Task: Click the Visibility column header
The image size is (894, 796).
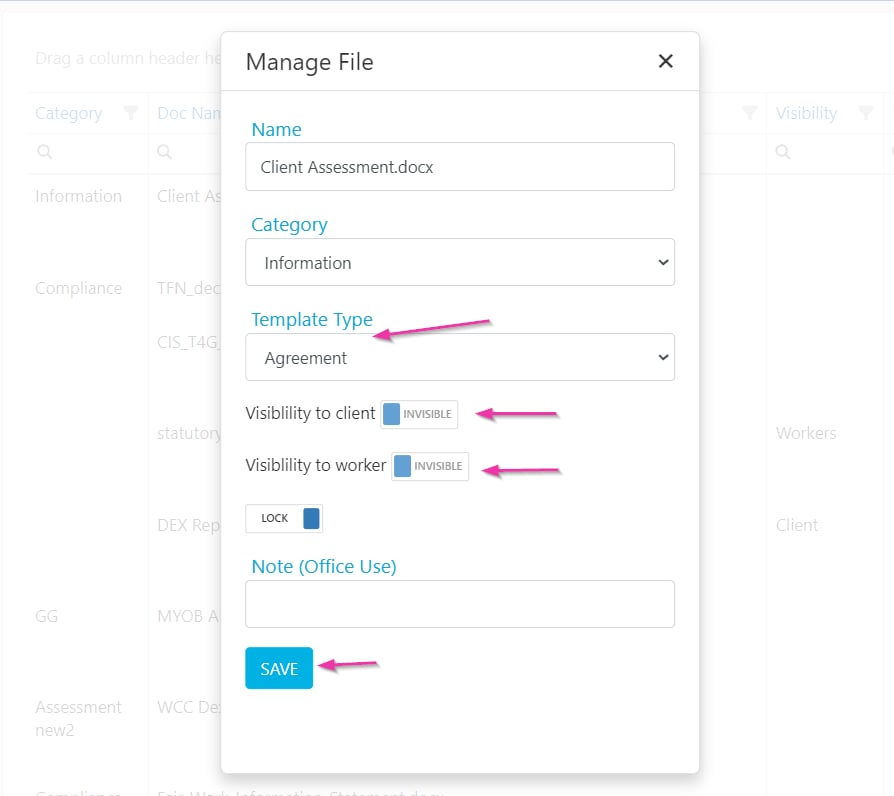Action: (806, 113)
